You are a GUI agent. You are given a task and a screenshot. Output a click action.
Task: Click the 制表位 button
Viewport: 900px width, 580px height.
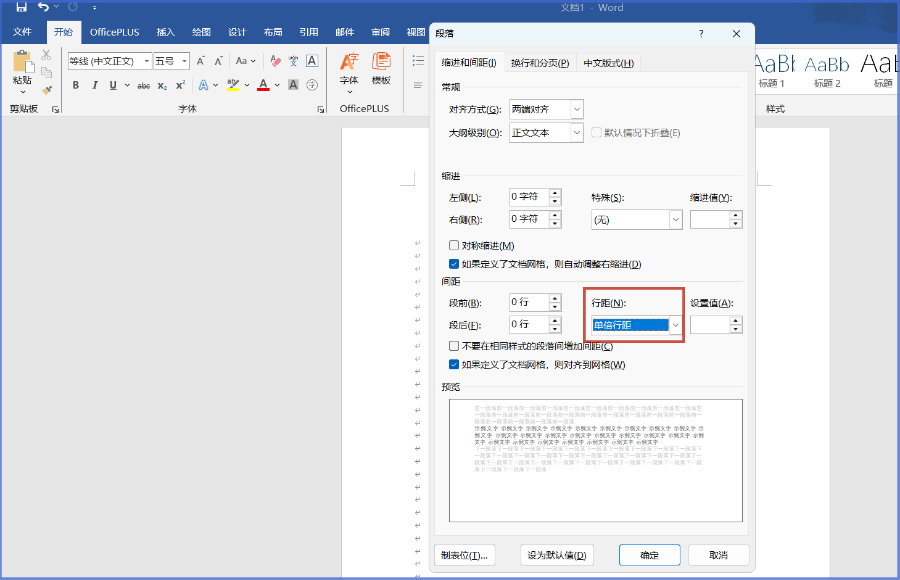tap(465, 555)
